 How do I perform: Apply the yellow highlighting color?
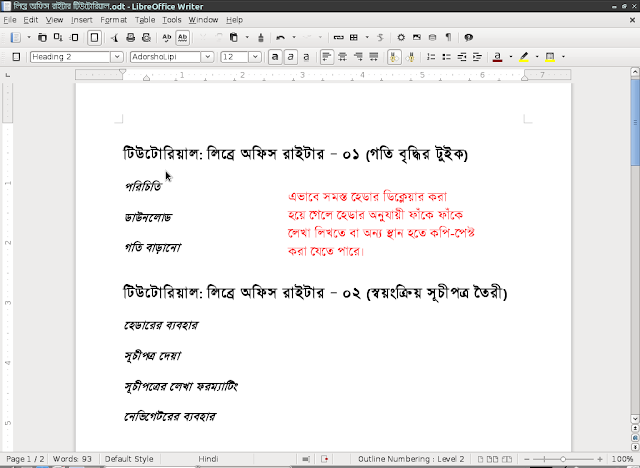524,57
